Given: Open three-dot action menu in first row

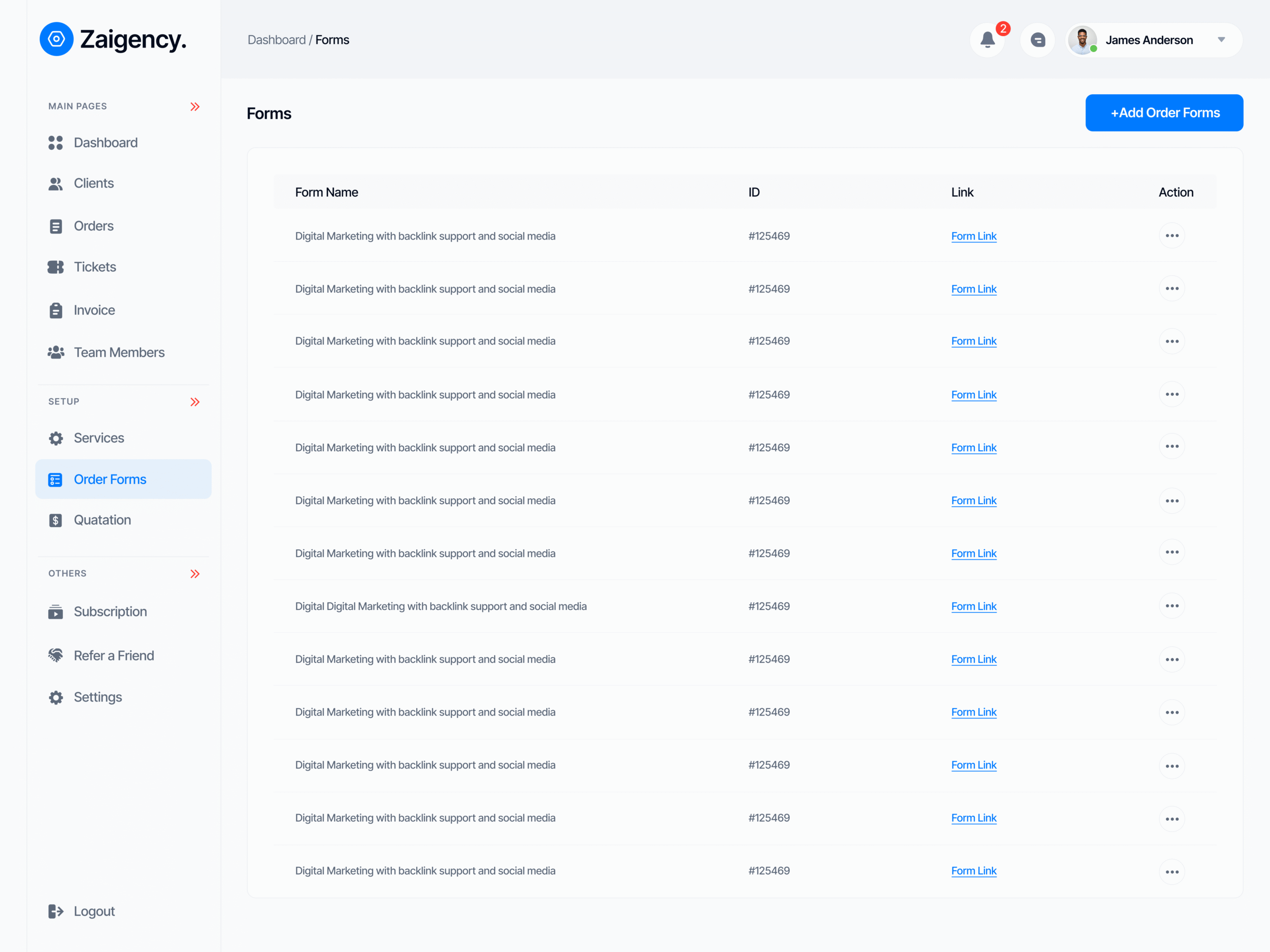Looking at the screenshot, I should pos(1172,236).
